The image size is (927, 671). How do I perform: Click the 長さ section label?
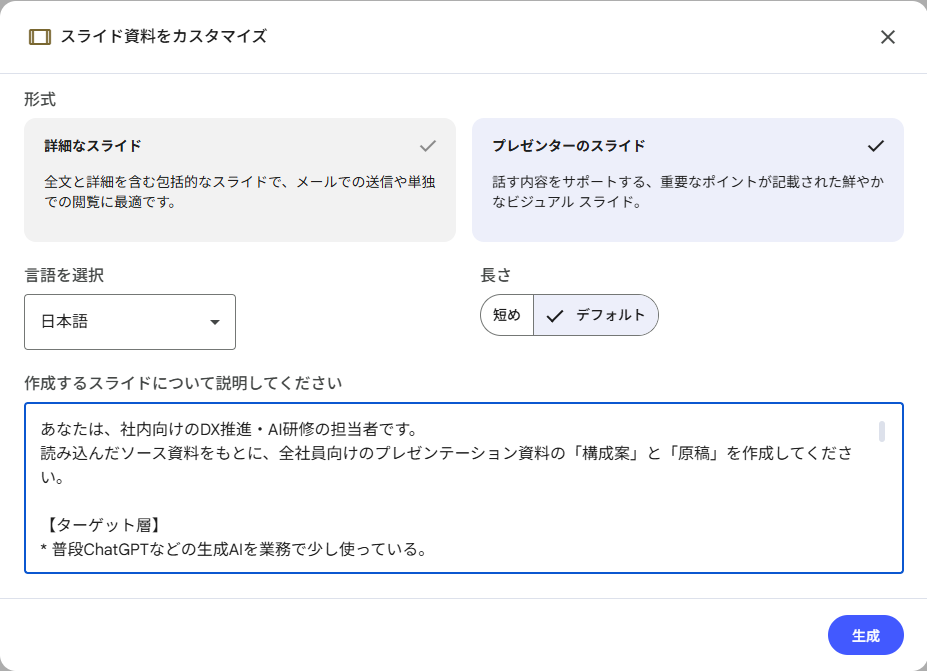point(496,275)
